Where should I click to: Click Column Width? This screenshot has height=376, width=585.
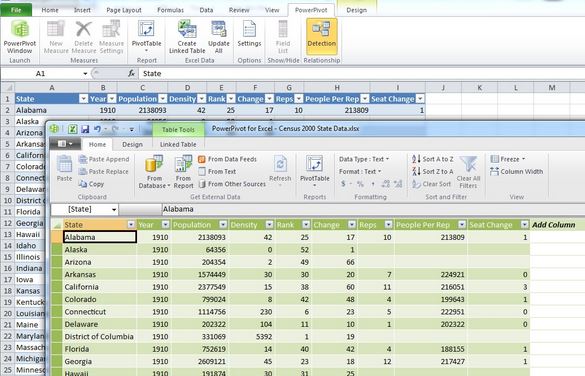[x=517, y=172]
